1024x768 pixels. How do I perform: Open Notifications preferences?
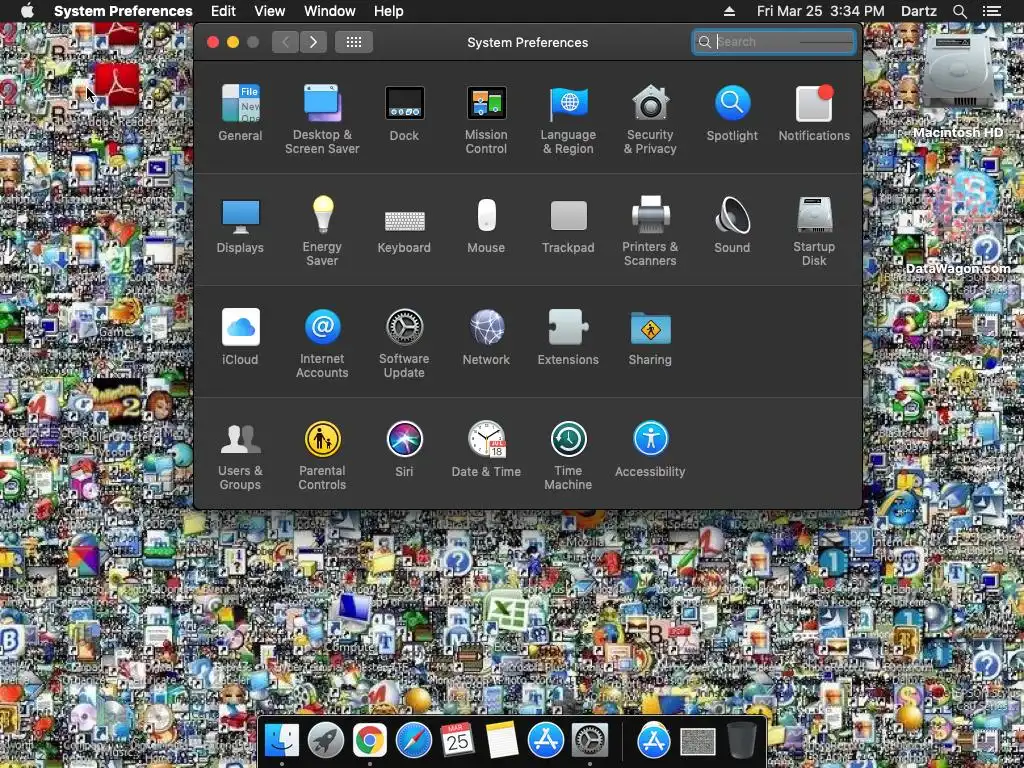click(x=814, y=113)
